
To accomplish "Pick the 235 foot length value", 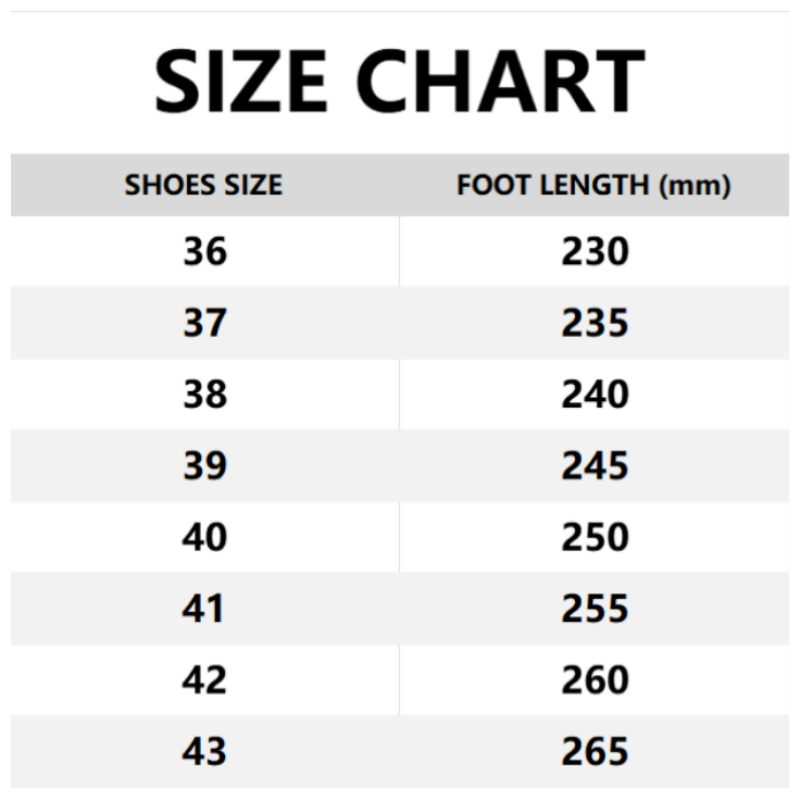I will (x=594, y=323).
